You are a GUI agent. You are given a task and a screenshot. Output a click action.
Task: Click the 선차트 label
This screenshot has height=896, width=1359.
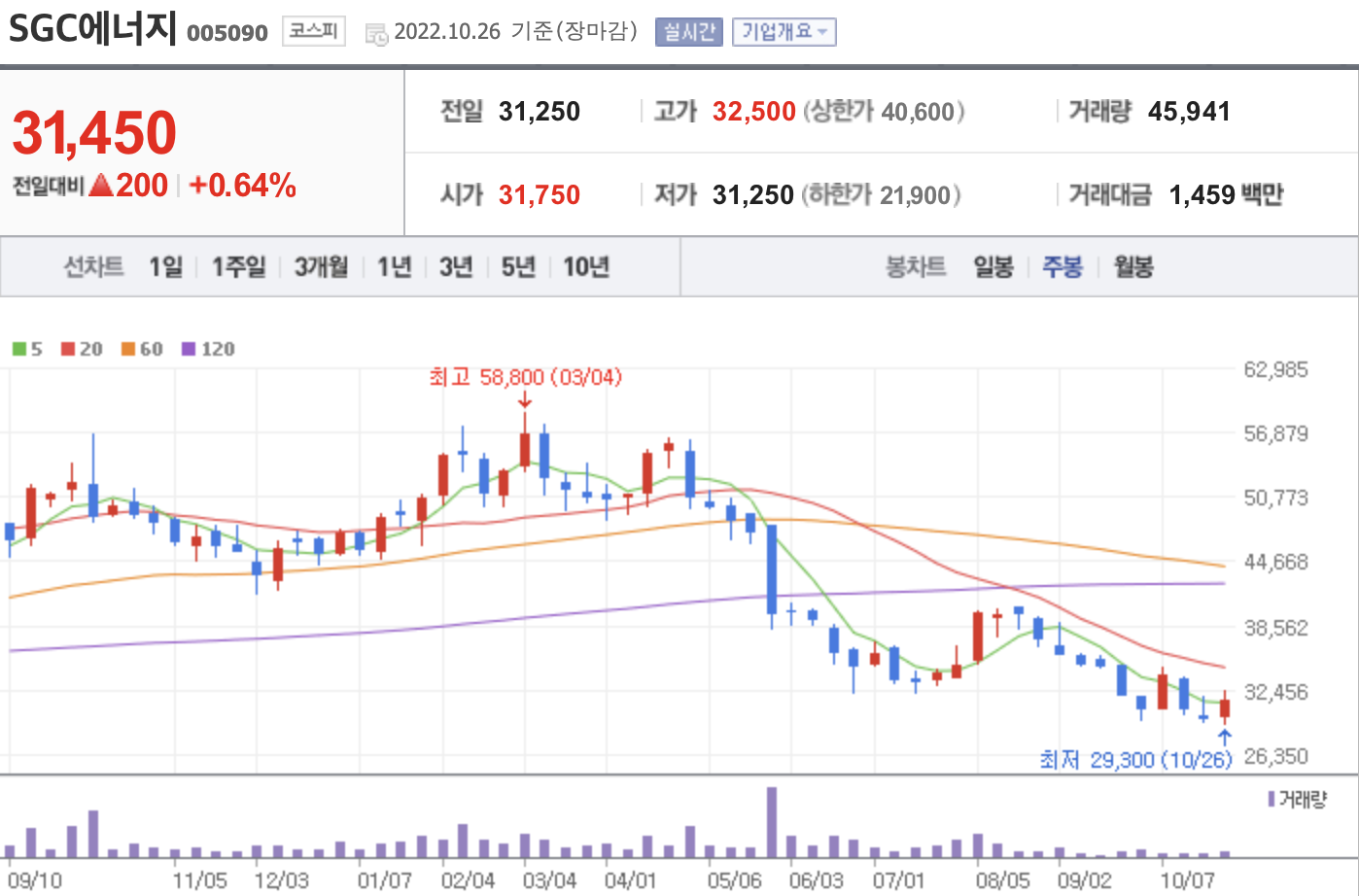click(94, 266)
